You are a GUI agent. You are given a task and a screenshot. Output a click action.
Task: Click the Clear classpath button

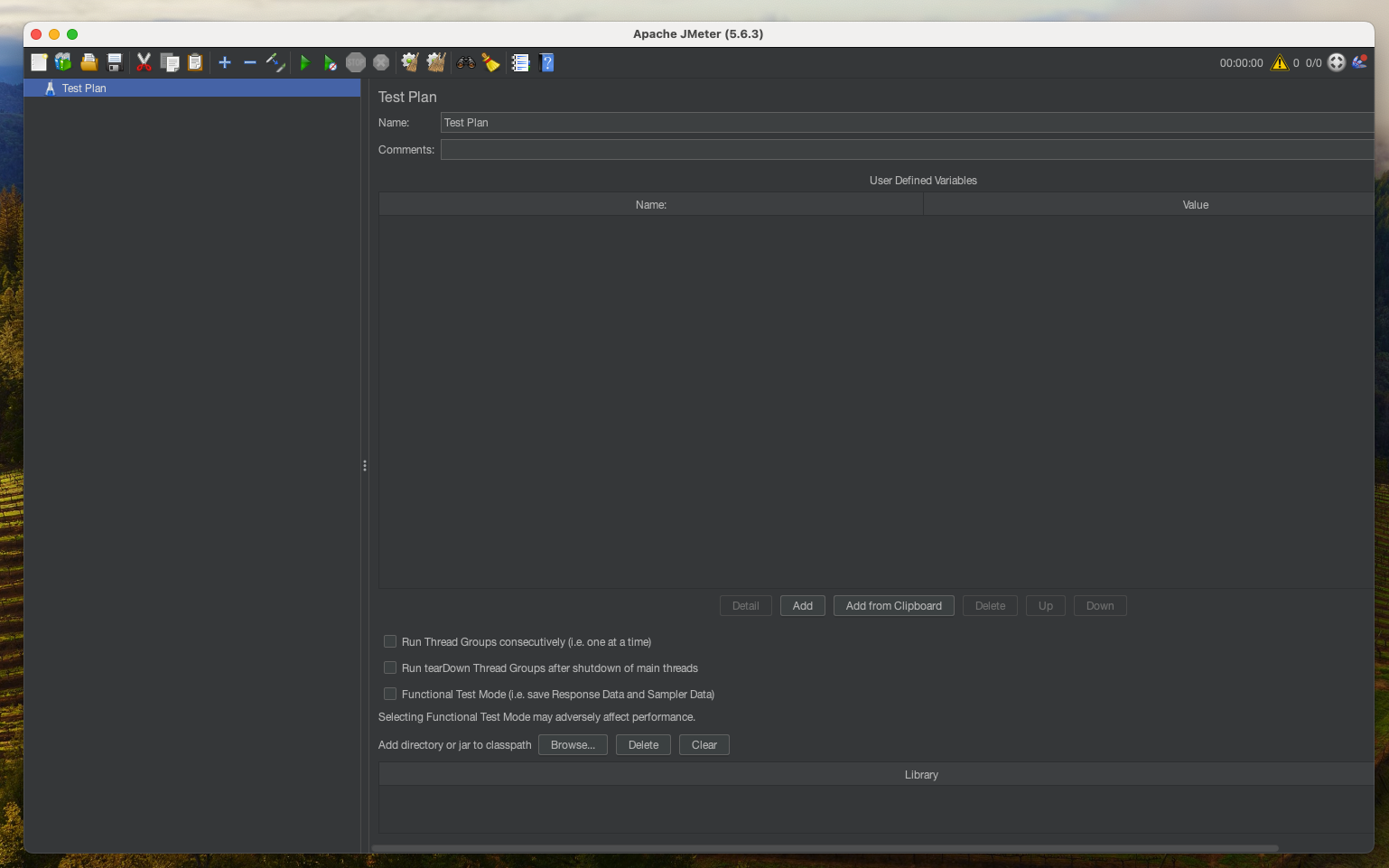704,745
